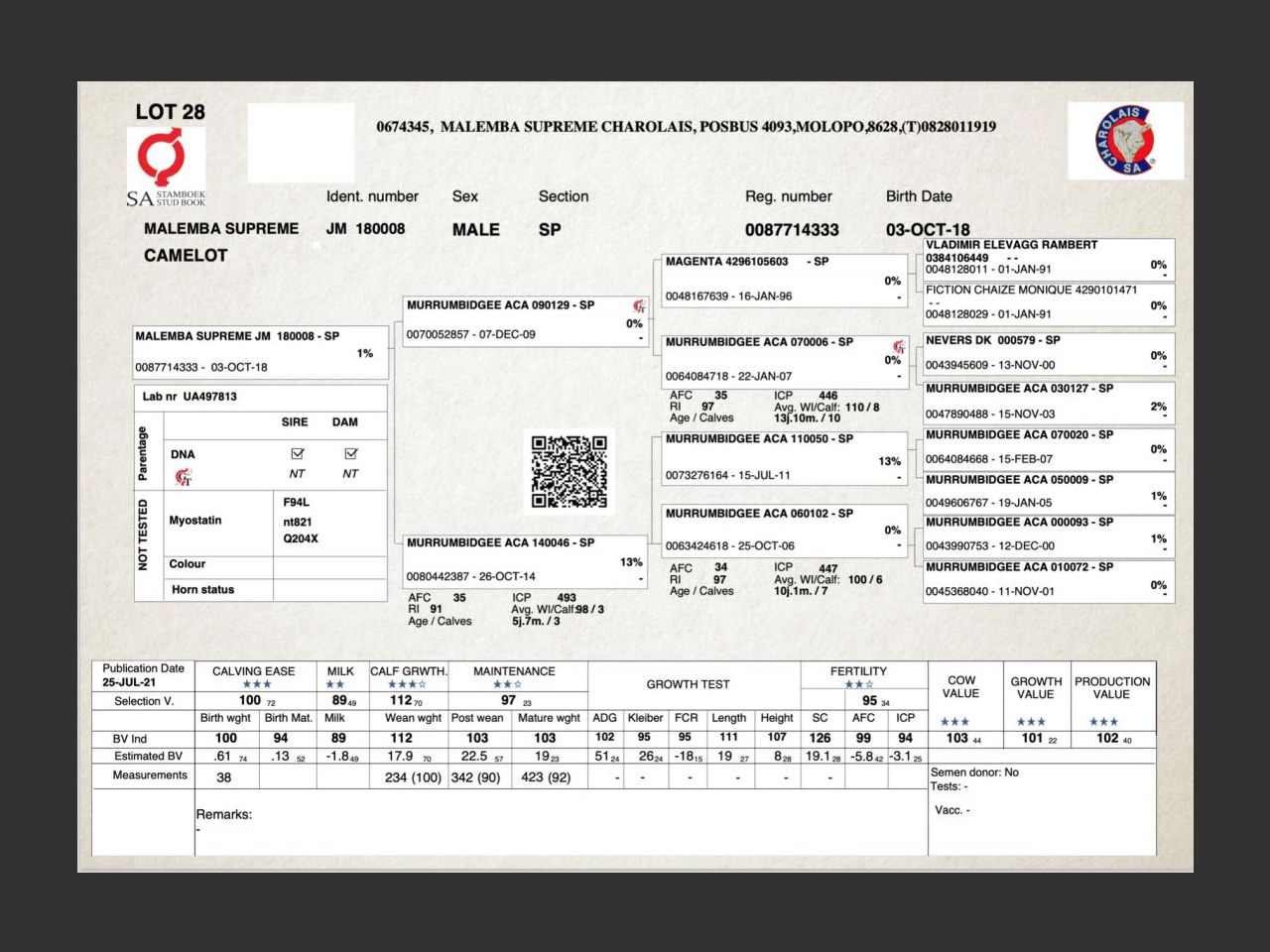Click MURRUMBIDGEE ACA 000093 - SP entry

[1049, 535]
